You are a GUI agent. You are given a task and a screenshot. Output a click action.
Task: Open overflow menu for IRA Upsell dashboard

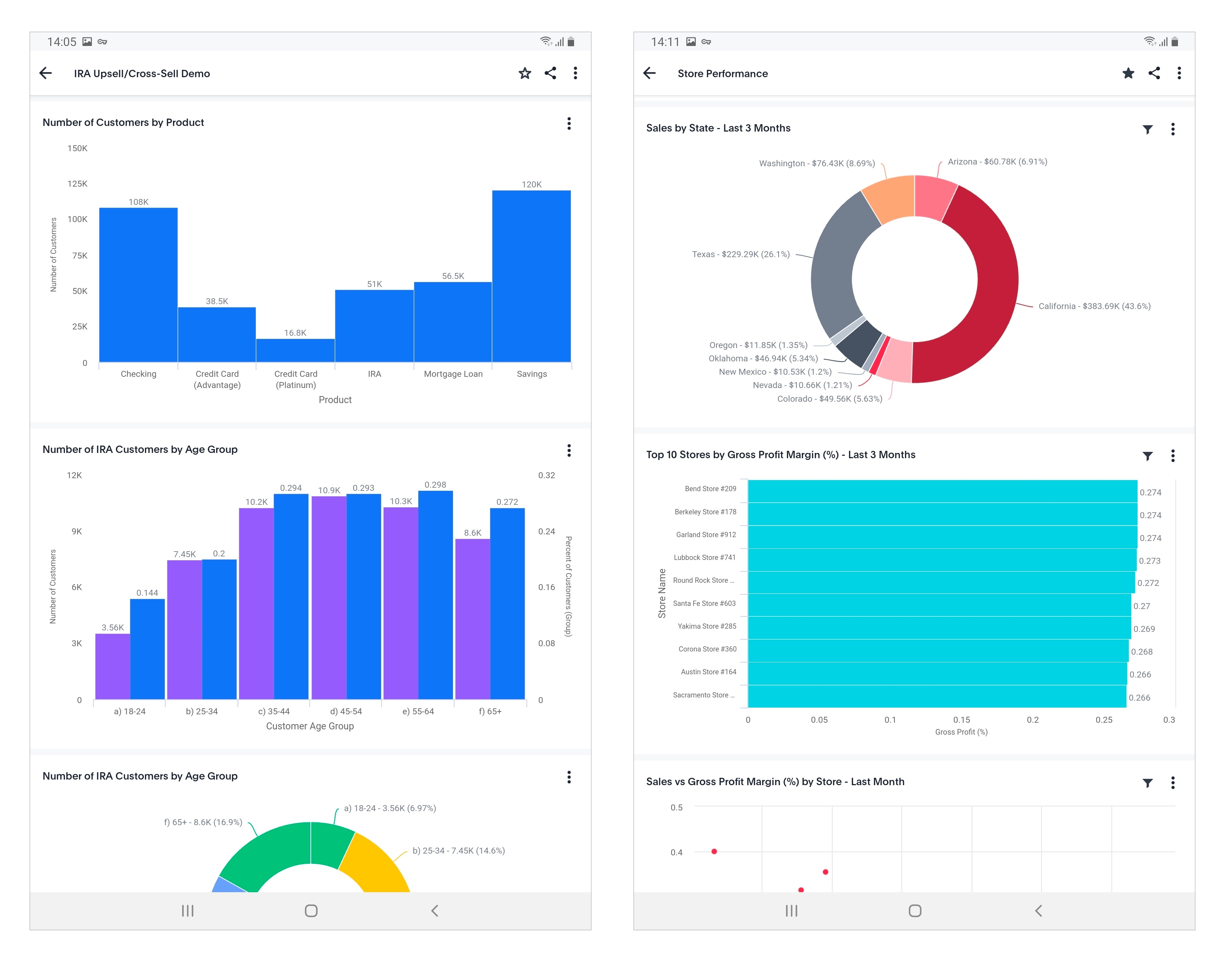coord(575,73)
